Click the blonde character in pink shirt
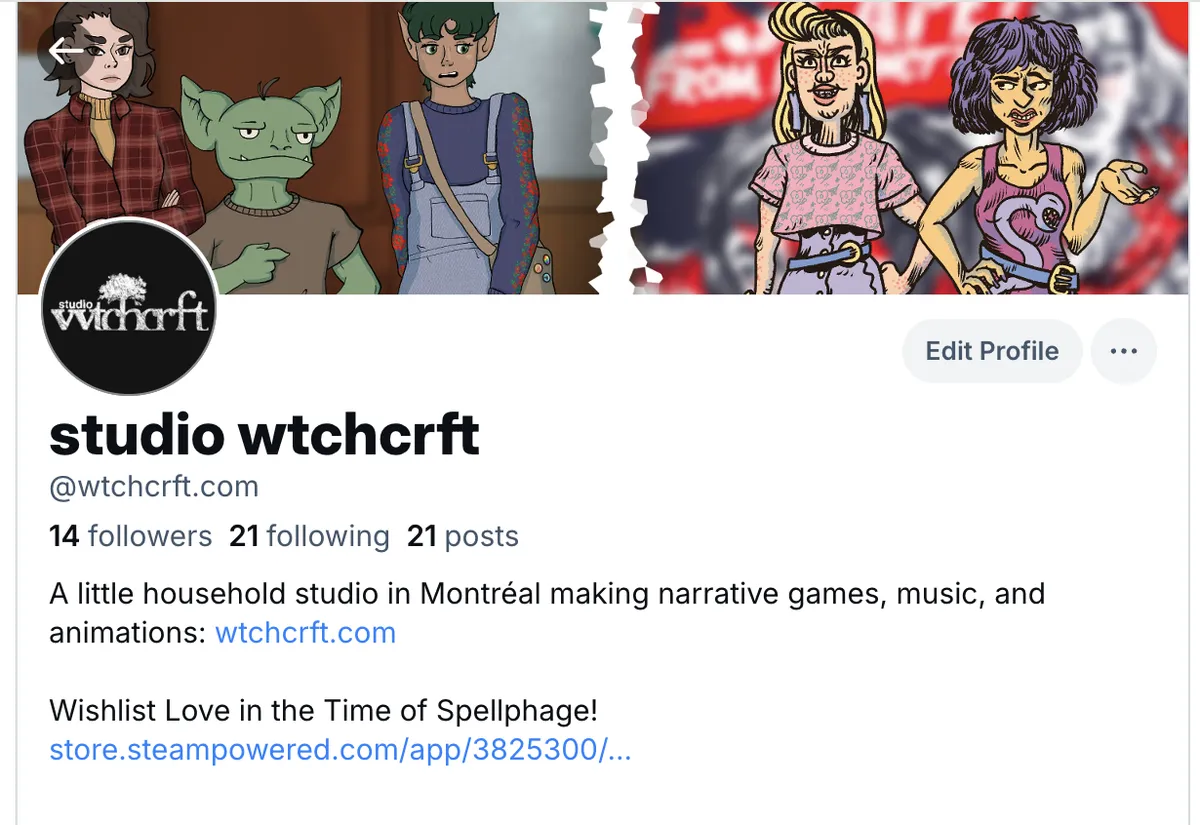The height and width of the screenshot is (825, 1200). [x=837, y=150]
